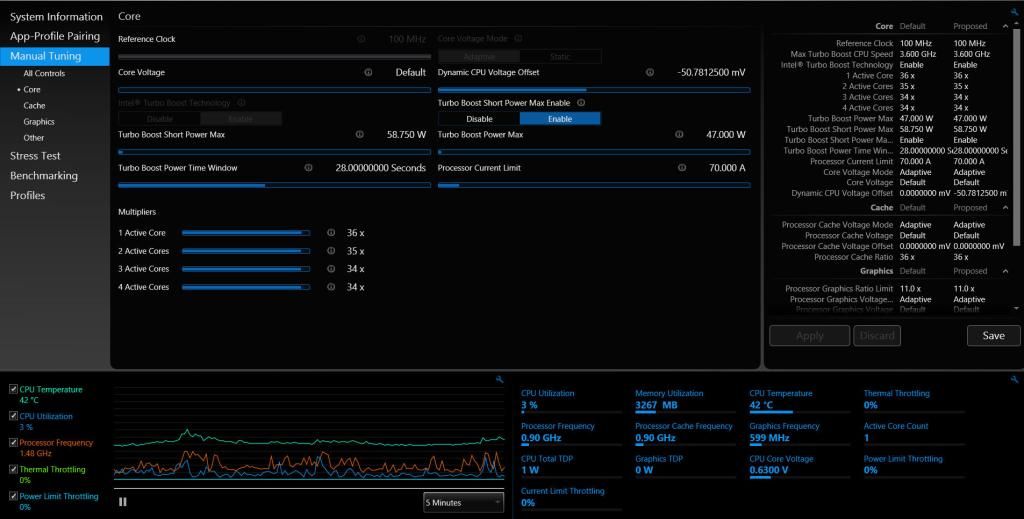Click info icon for 3 Active Cores multiplier

pyautogui.click(x=331, y=268)
